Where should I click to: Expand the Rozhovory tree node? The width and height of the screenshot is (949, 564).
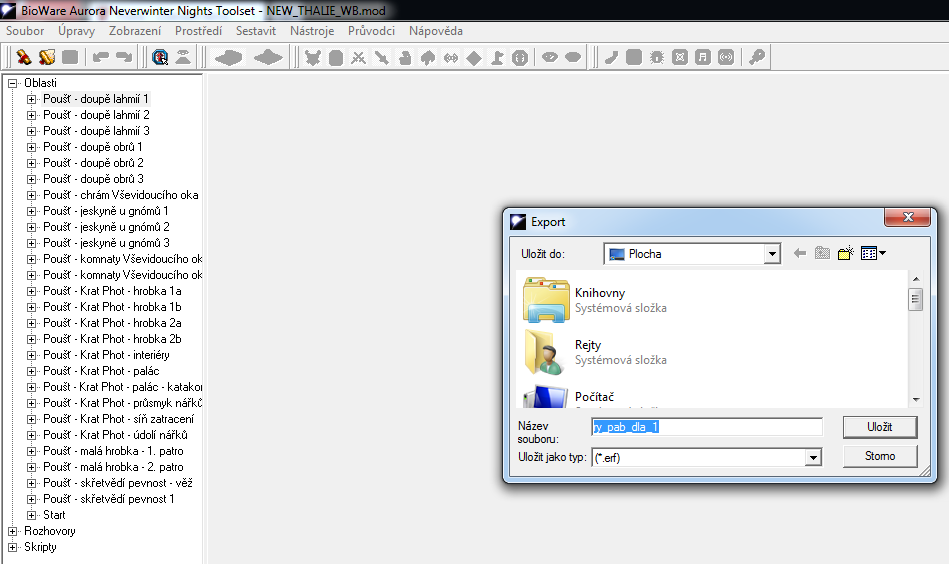point(13,531)
